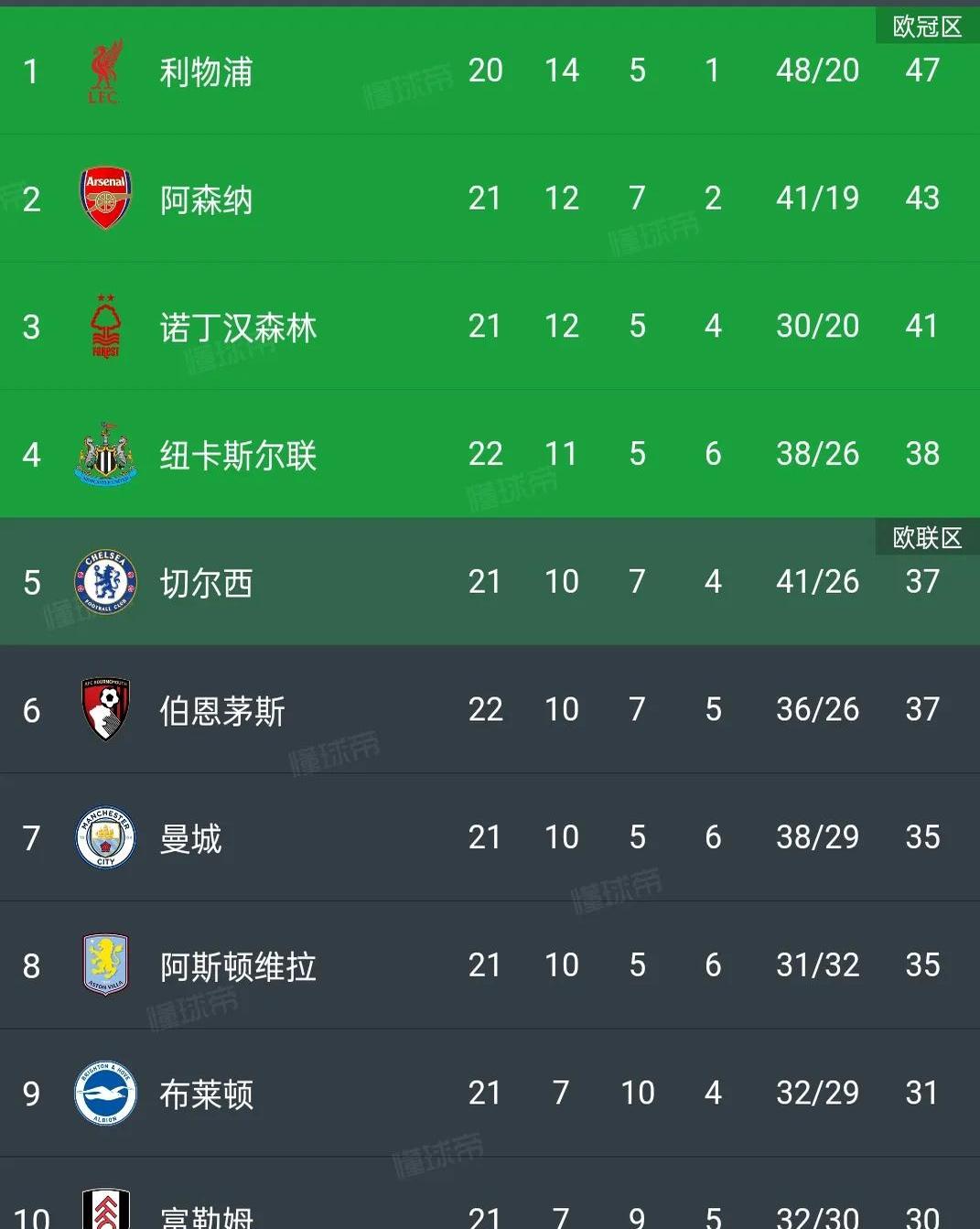Click the Brighton club badge
The width and height of the screenshot is (980, 1229).
coord(105,1093)
